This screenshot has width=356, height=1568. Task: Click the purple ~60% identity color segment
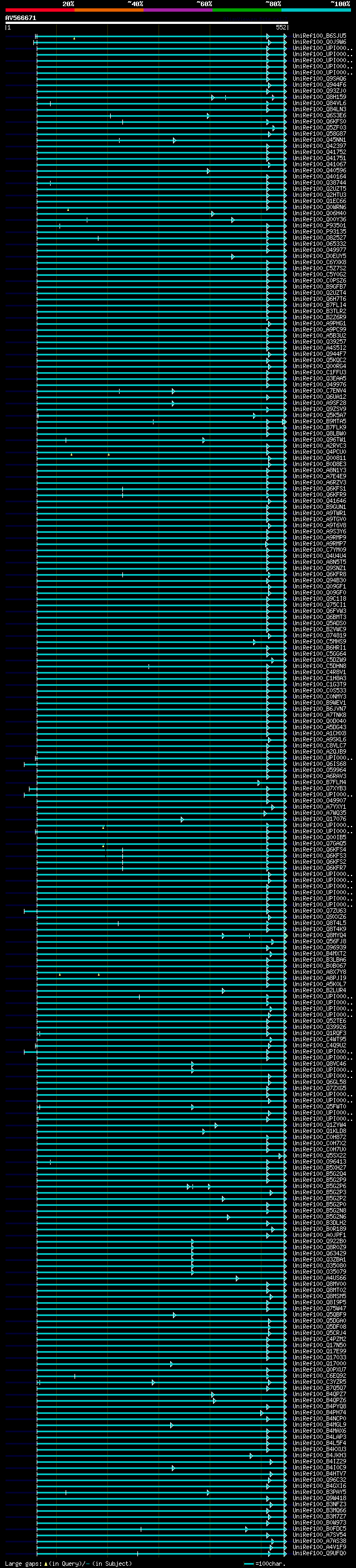pos(179,10)
